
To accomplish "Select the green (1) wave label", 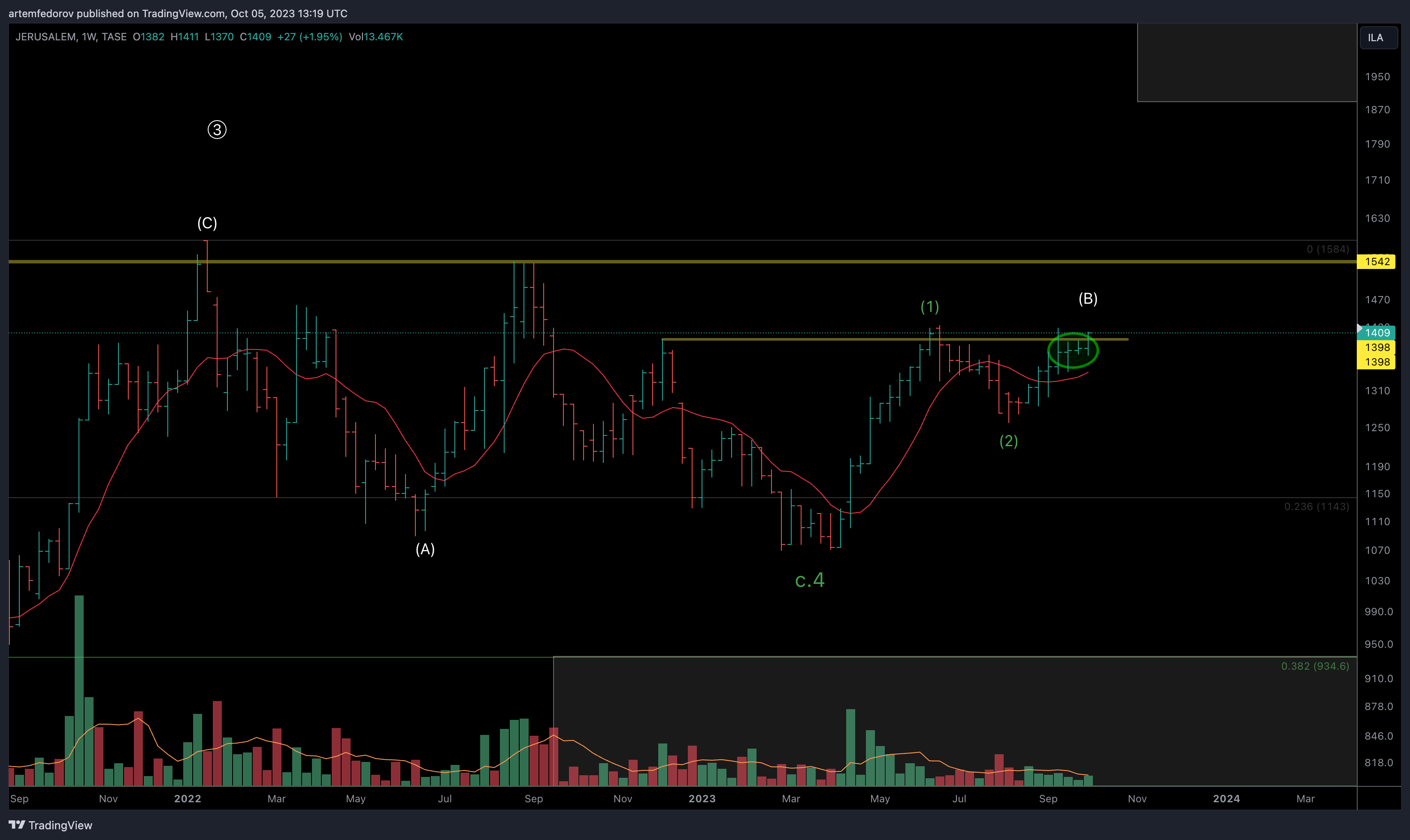I will (929, 307).
